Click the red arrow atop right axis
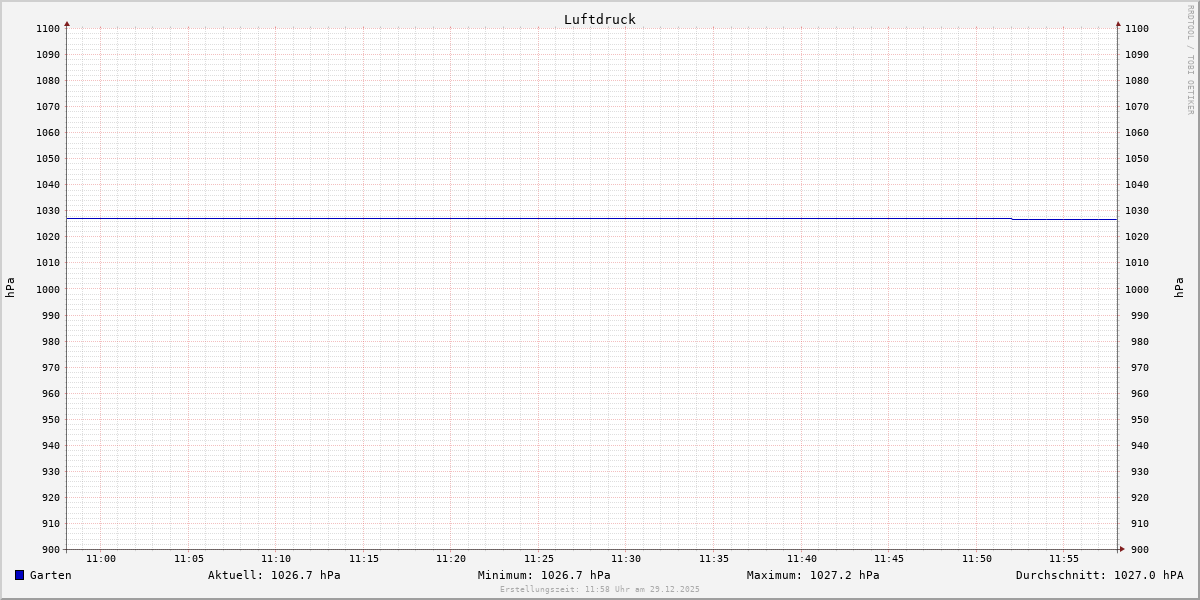Screen dimensions: 1200x600 (x=1118, y=23)
